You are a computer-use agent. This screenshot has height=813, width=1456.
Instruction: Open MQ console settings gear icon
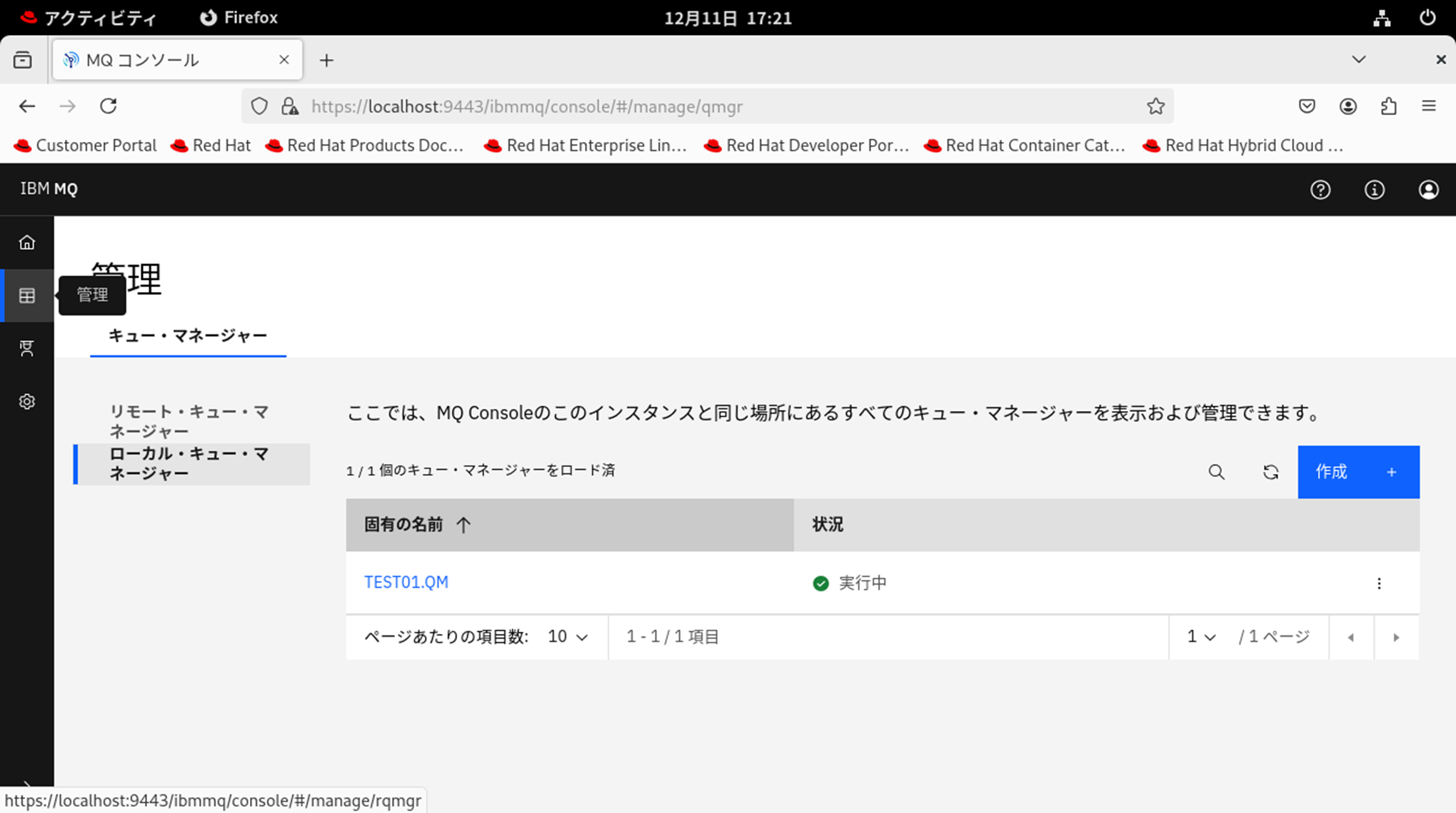point(27,402)
